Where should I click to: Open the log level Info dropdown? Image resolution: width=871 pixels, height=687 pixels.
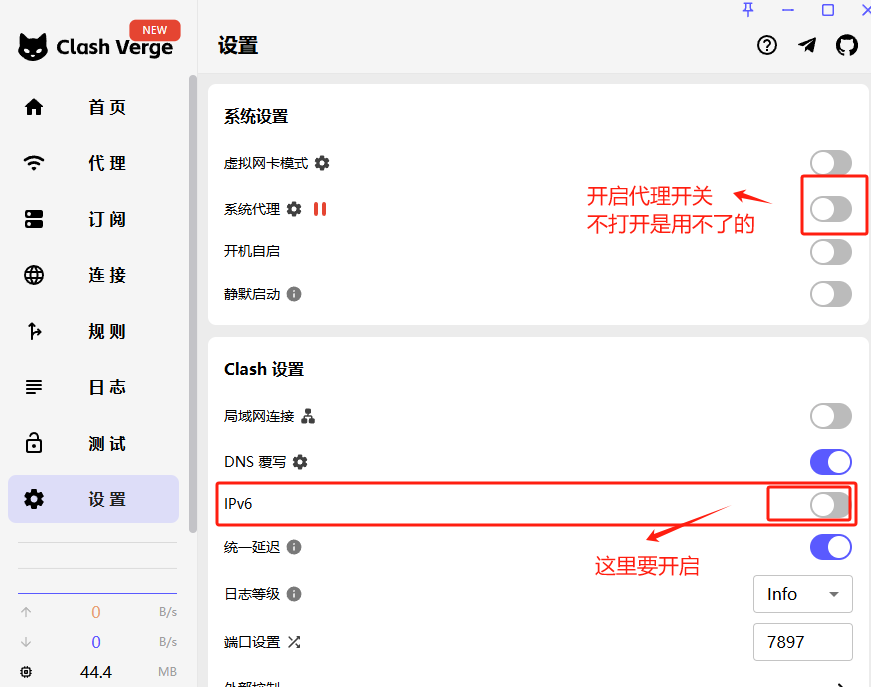point(802,594)
